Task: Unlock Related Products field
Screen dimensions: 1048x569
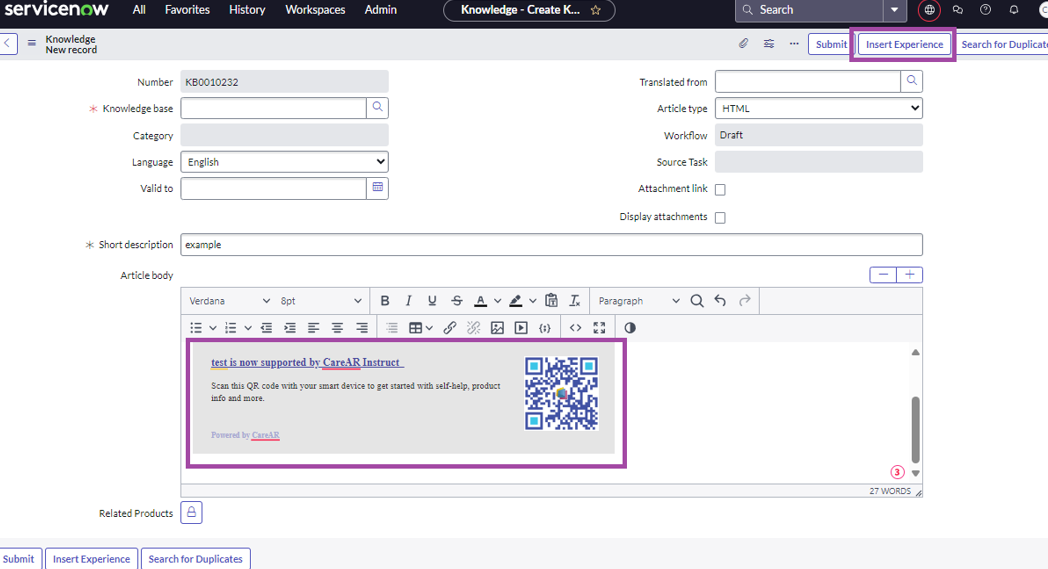Action: [x=191, y=513]
